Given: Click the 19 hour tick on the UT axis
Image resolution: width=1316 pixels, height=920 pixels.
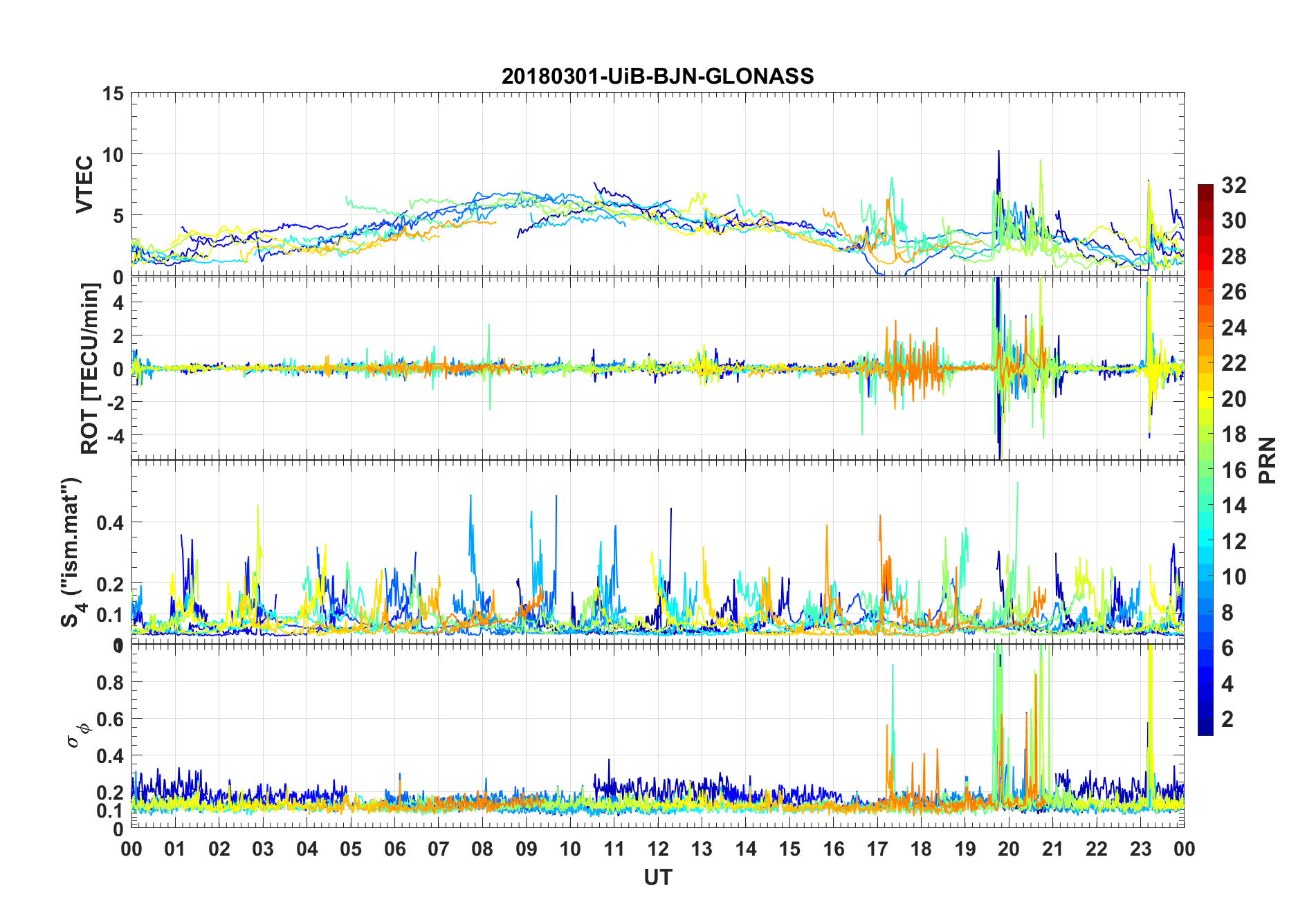Looking at the screenshot, I should (x=965, y=849).
